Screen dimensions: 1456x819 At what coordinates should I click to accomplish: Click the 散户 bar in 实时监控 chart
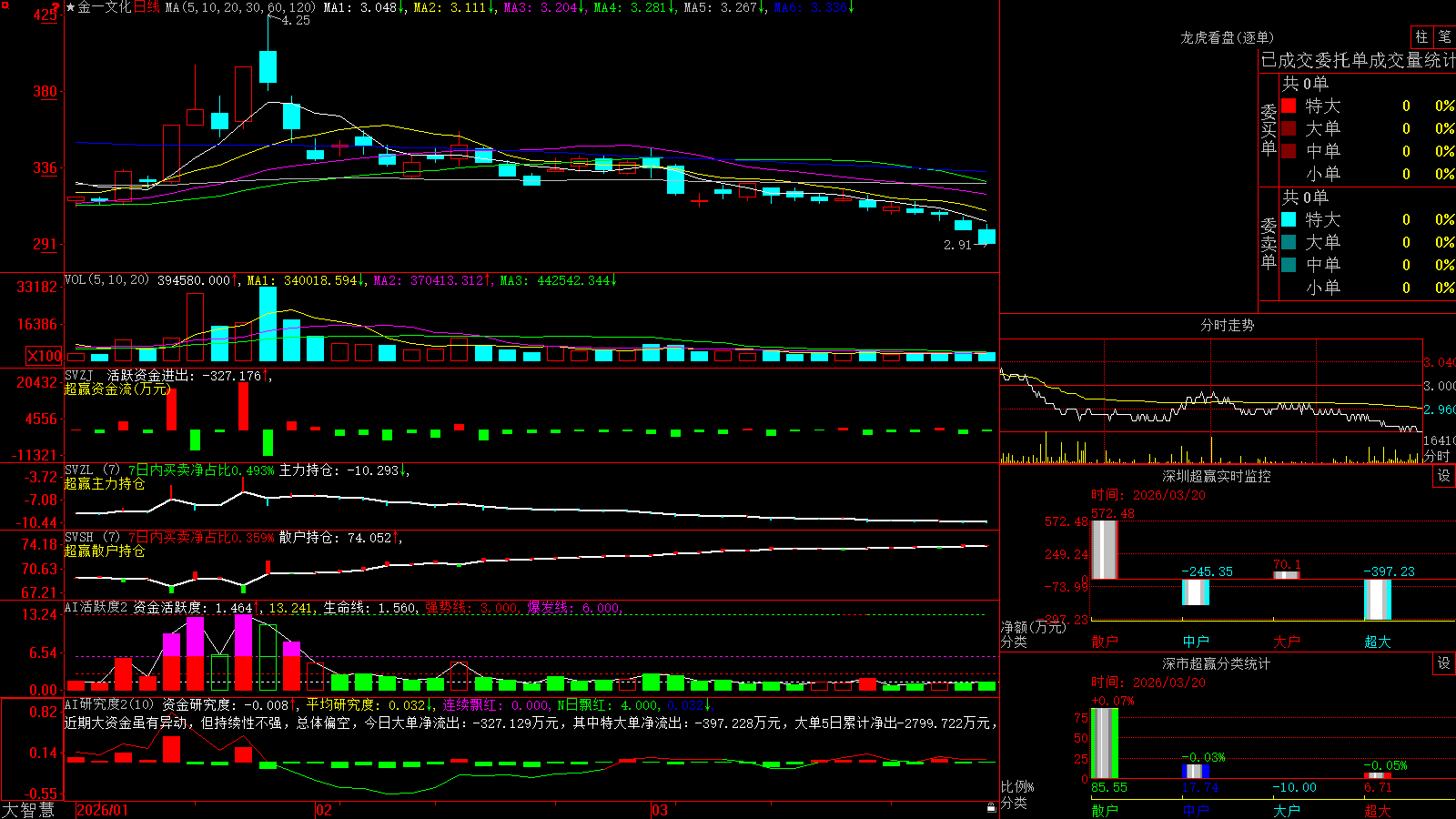[1104, 550]
